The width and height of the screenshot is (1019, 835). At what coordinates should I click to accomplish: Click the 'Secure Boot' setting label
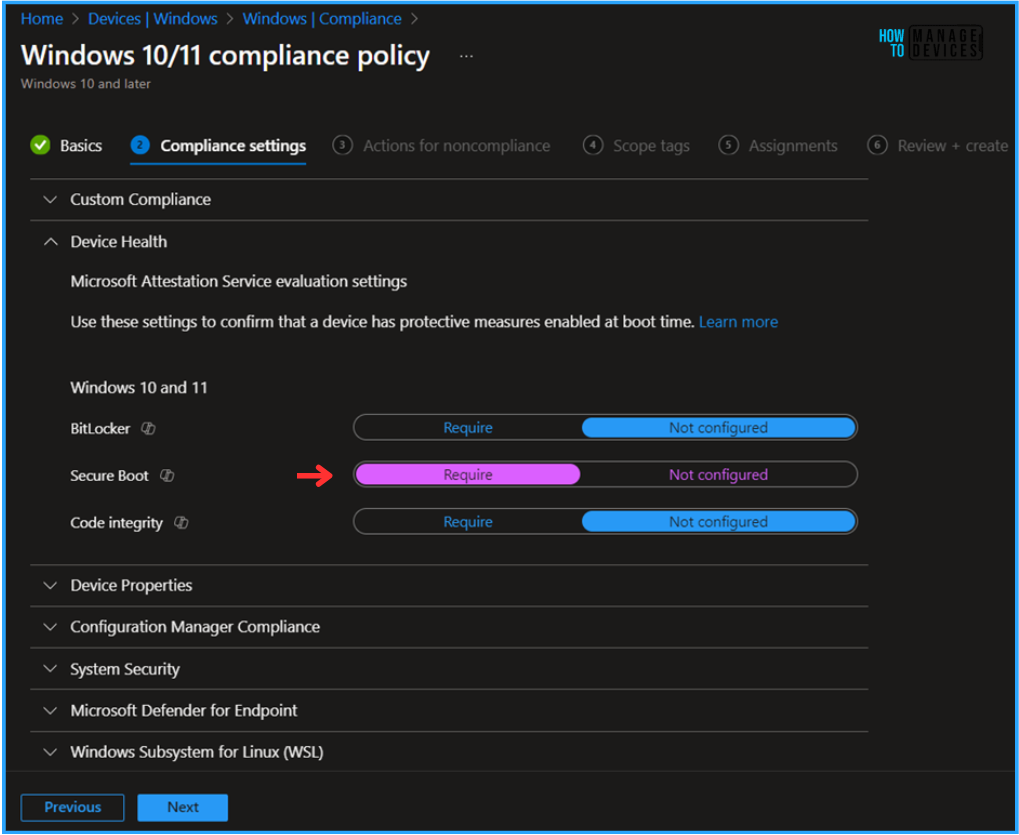click(109, 476)
